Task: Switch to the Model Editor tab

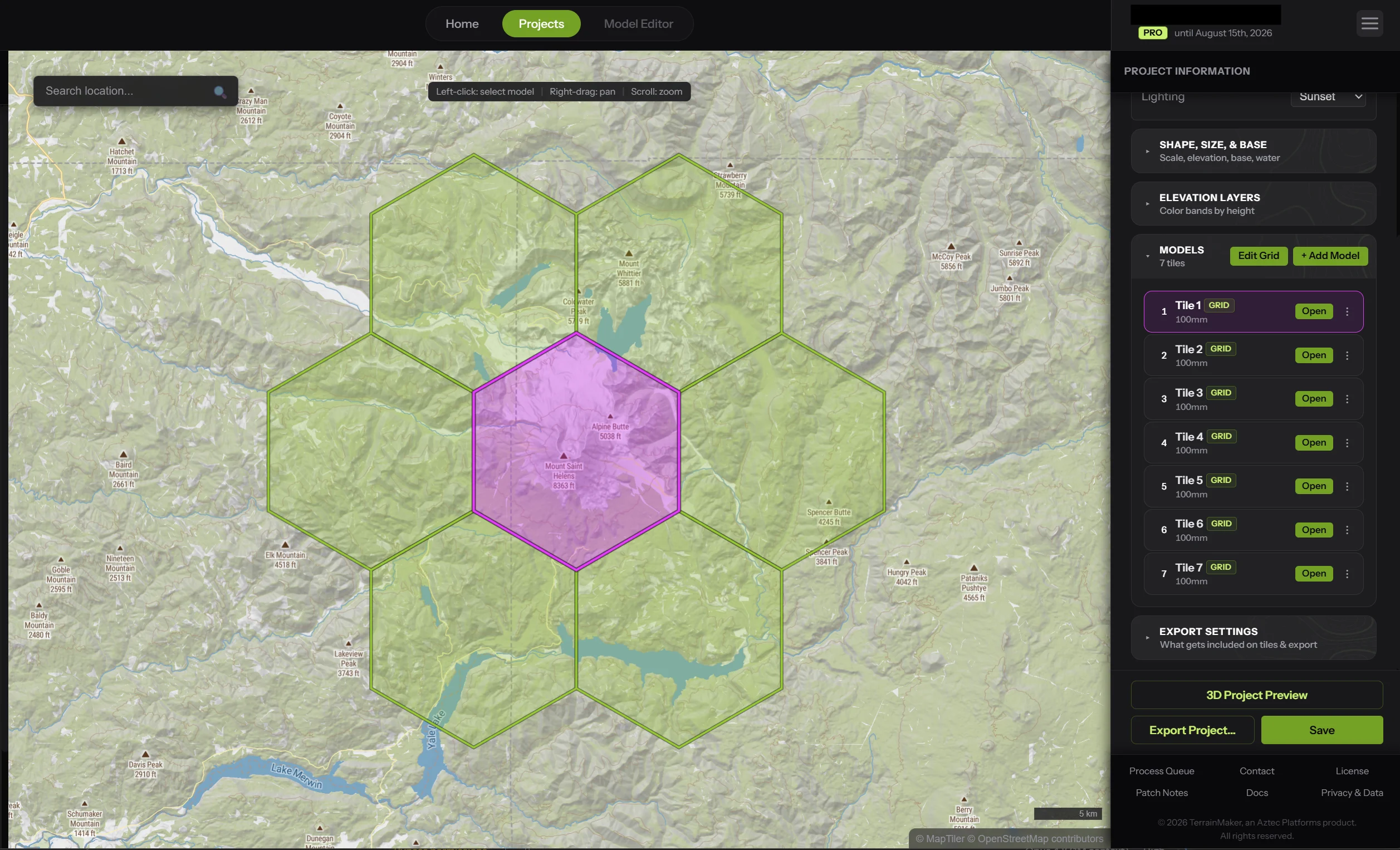Action: pyautogui.click(x=638, y=24)
